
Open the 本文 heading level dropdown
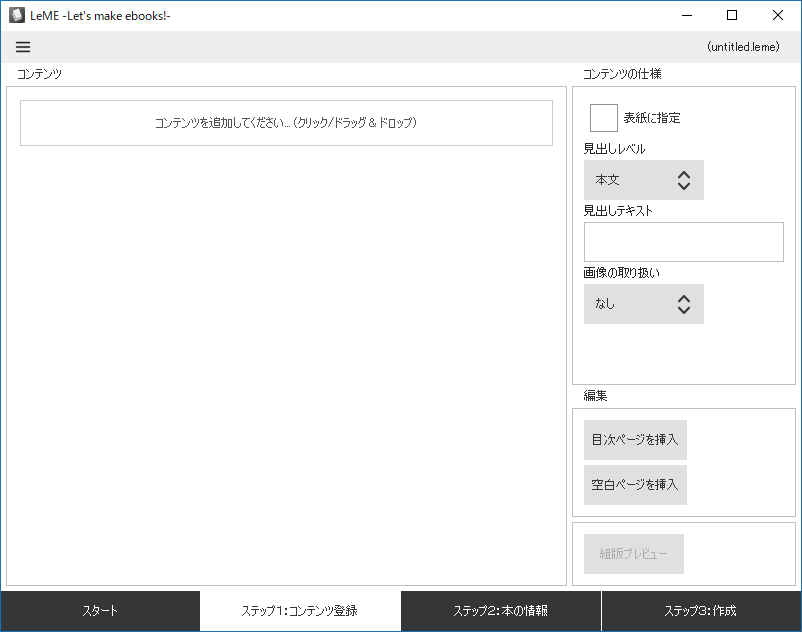643,180
